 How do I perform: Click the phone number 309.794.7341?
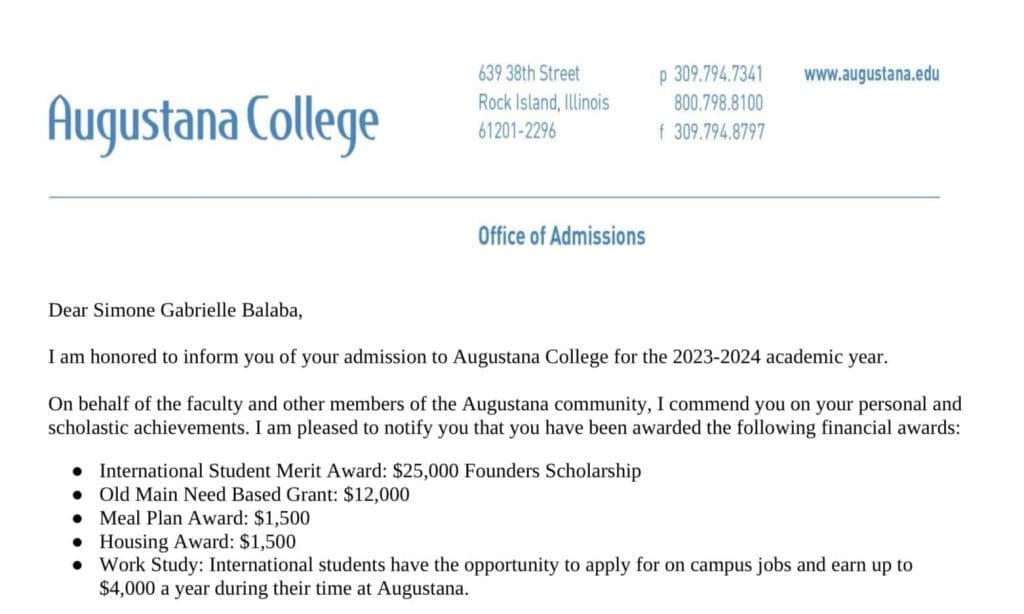click(x=719, y=74)
